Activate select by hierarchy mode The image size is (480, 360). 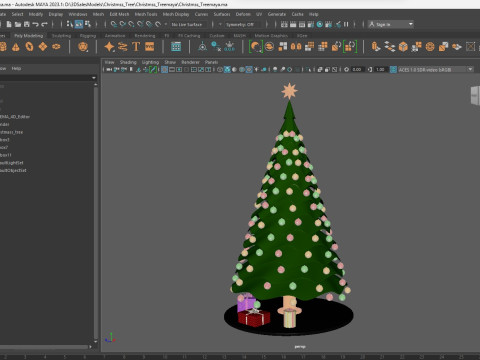tap(69, 24)
